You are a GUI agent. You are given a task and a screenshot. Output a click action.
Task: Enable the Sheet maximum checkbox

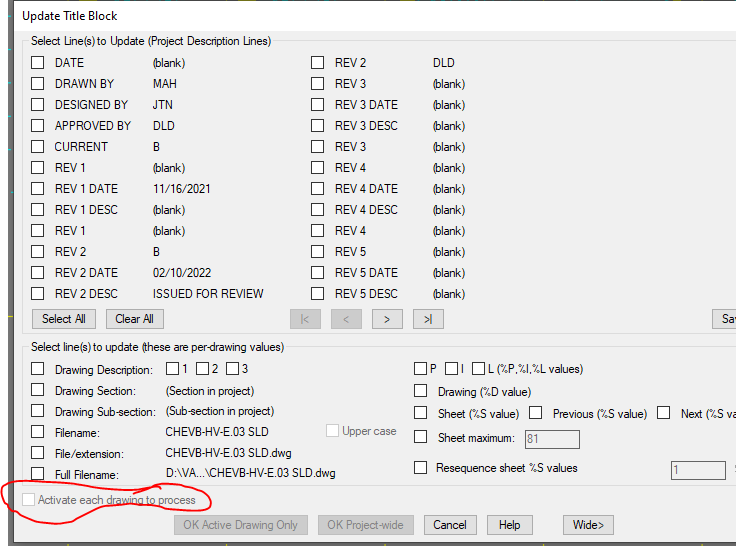421,437
